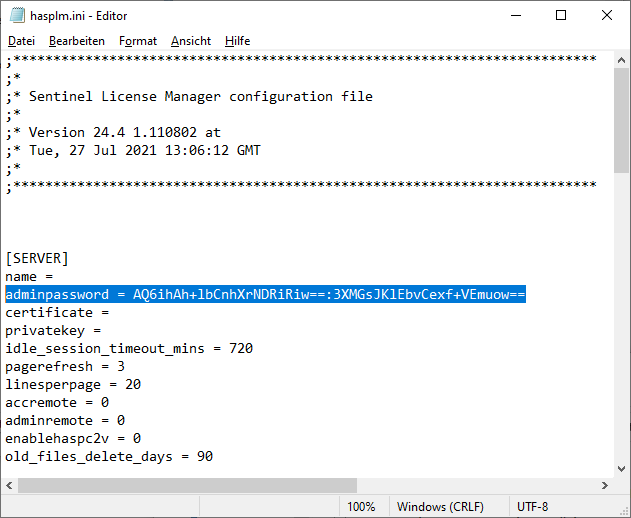Screen dimensions: 631x518
Task: Close the hasplm.ini editor window
Action: click(x=607, y=16)
